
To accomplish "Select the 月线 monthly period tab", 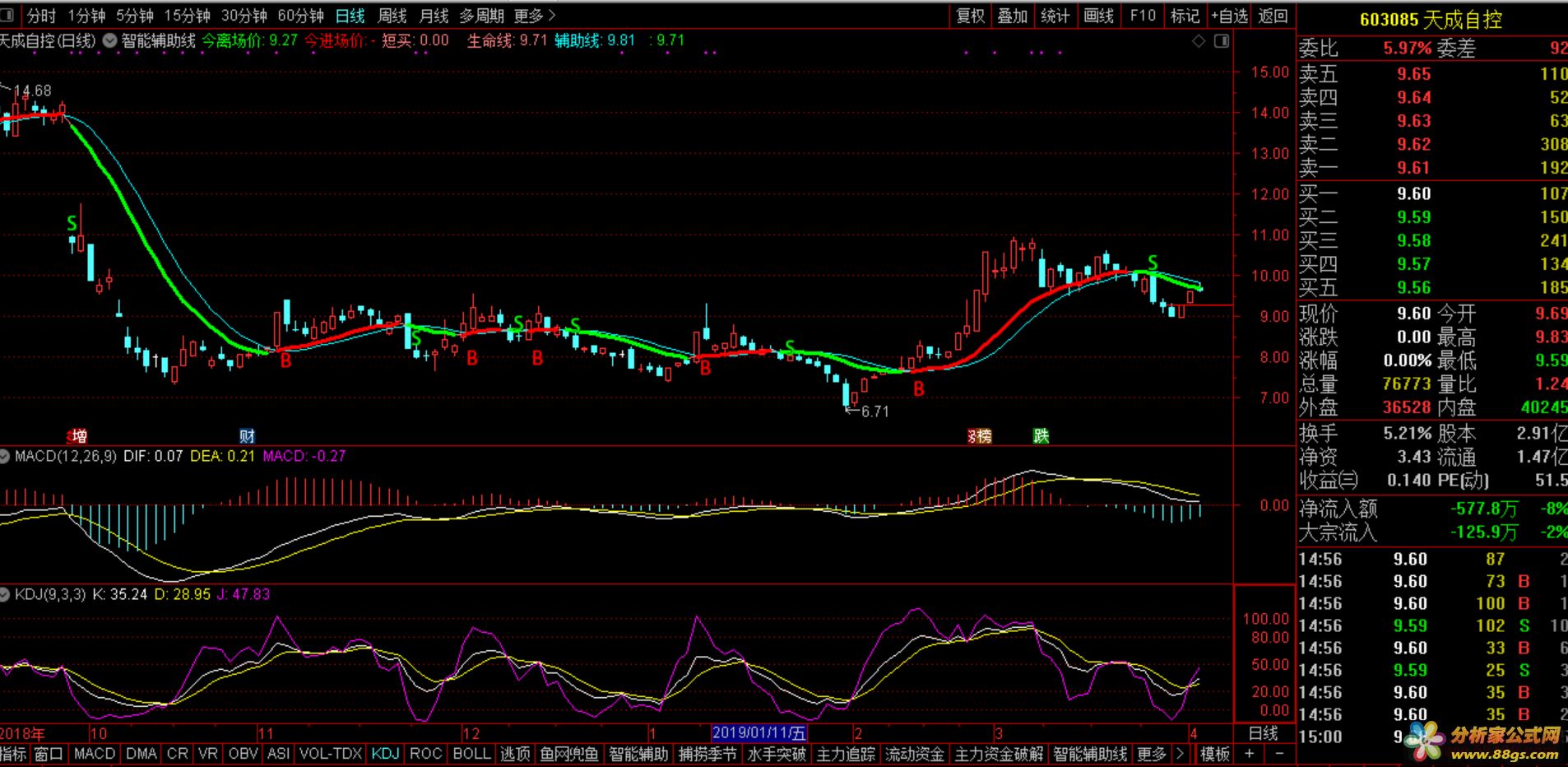I will pos(434,16).
